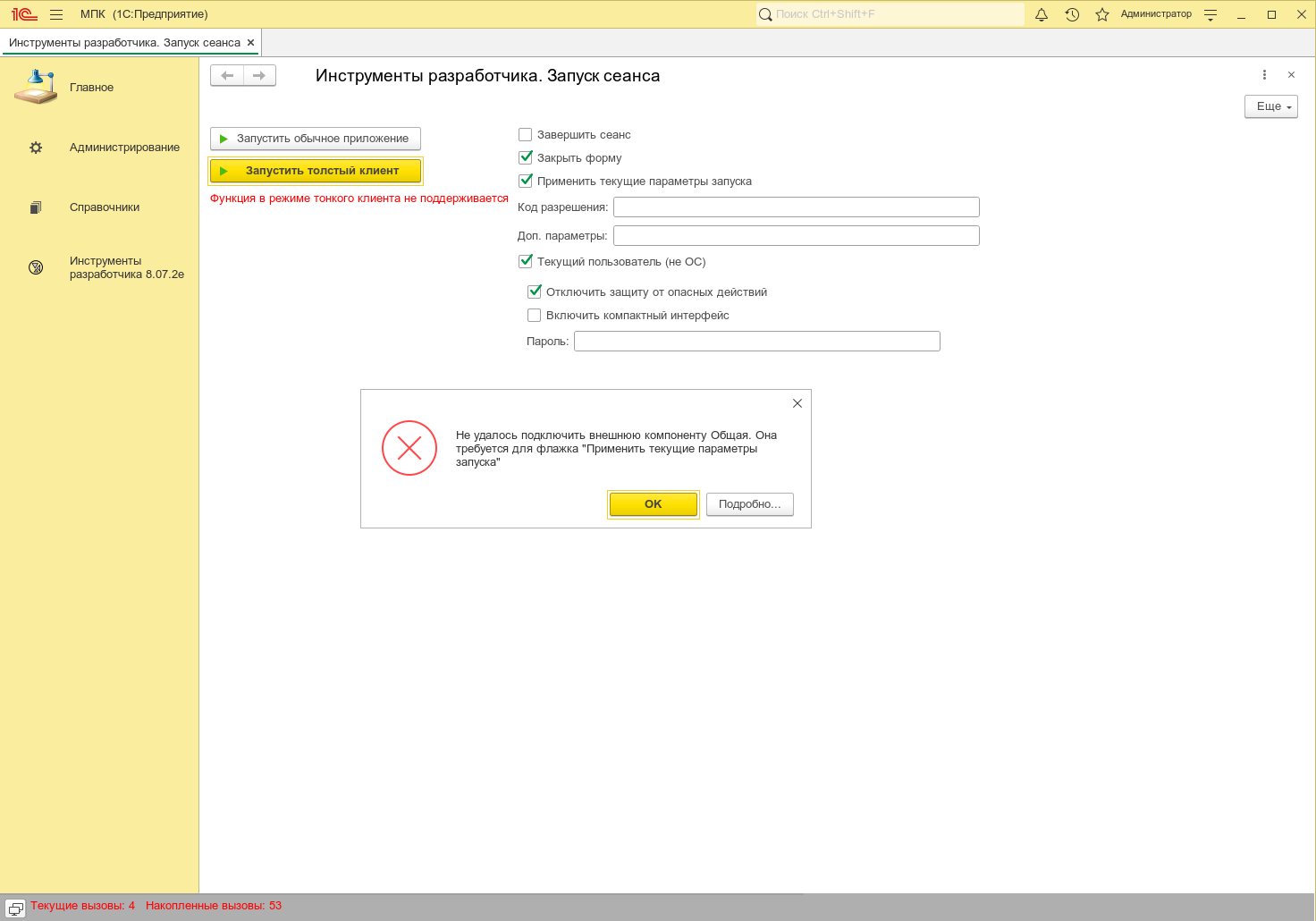
Task: Expand the "Еще" dropdown menu
Action: (1270, 106)
